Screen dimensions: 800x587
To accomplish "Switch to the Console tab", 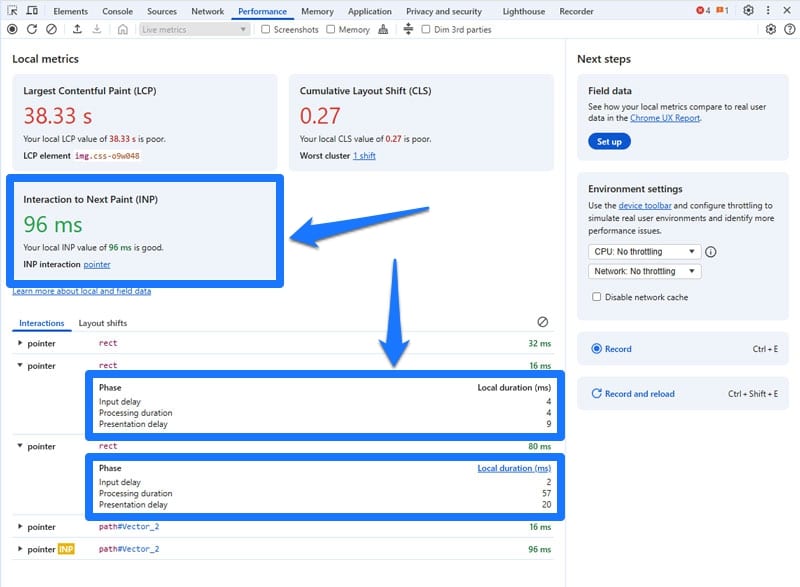I will coord(117,11).
